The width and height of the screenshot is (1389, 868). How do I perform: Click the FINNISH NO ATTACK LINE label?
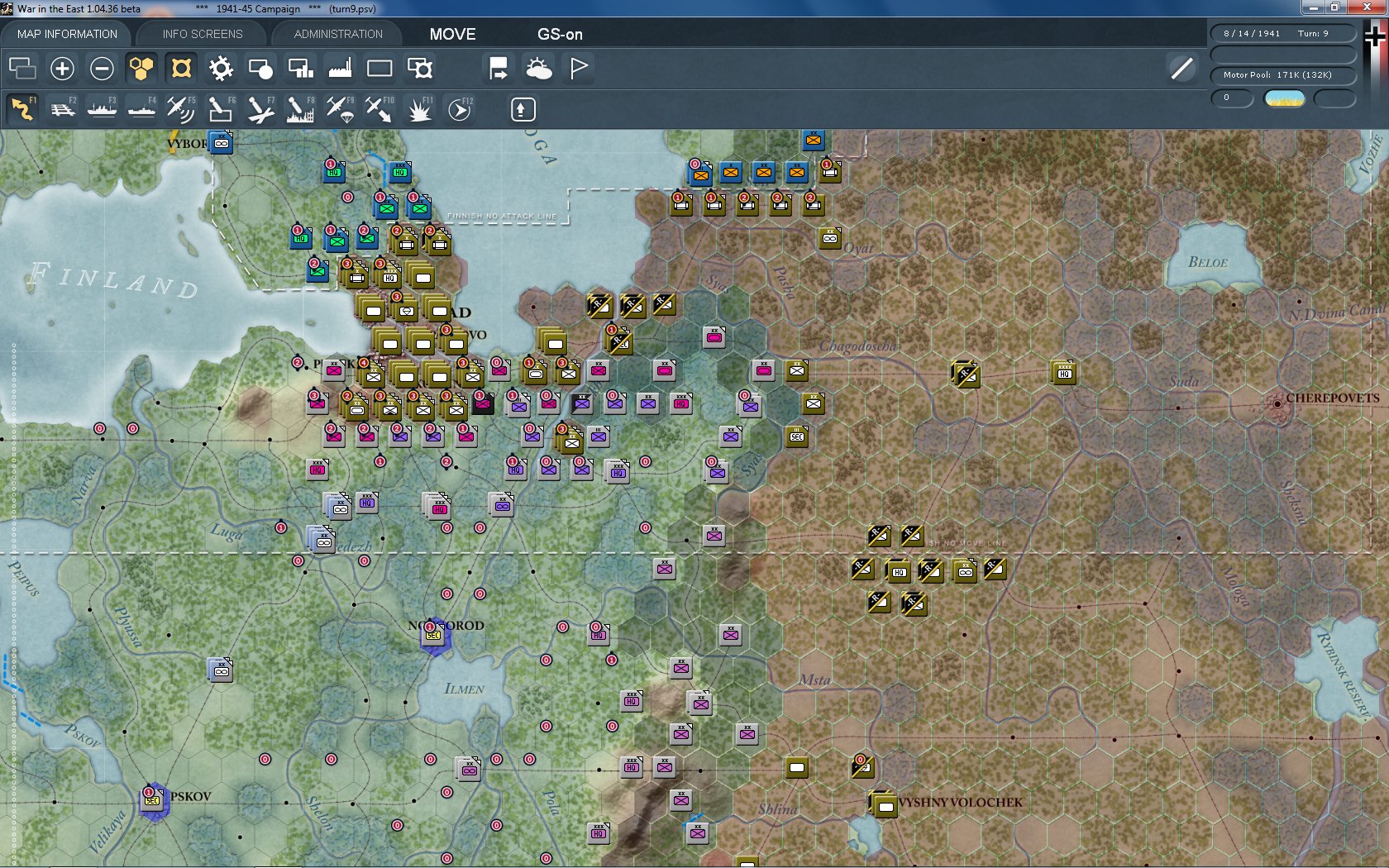[502, 216]
